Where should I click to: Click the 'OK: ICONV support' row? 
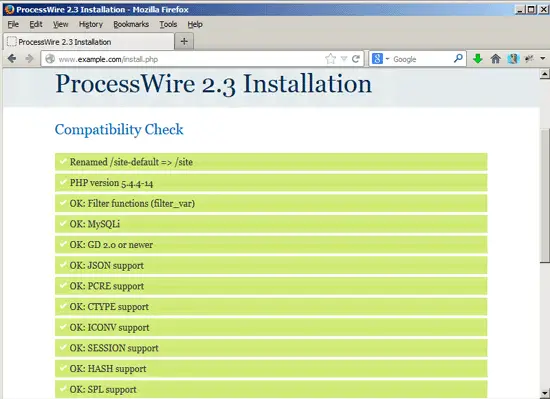[x=271, y=327]
